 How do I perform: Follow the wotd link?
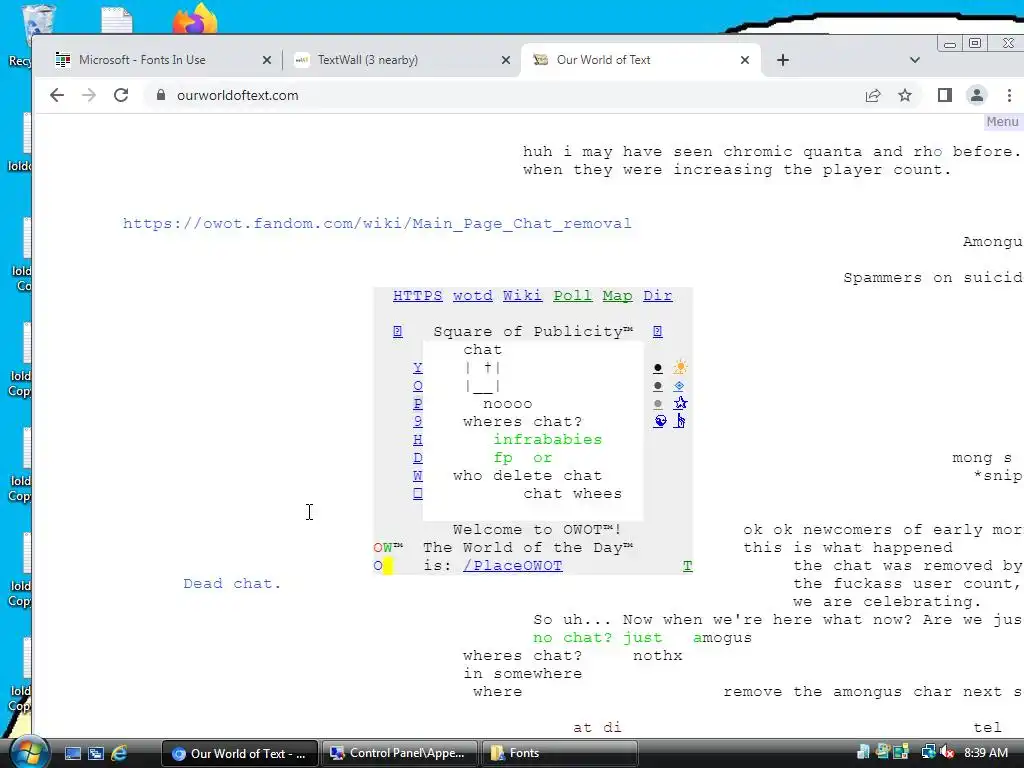click(473, 296)
